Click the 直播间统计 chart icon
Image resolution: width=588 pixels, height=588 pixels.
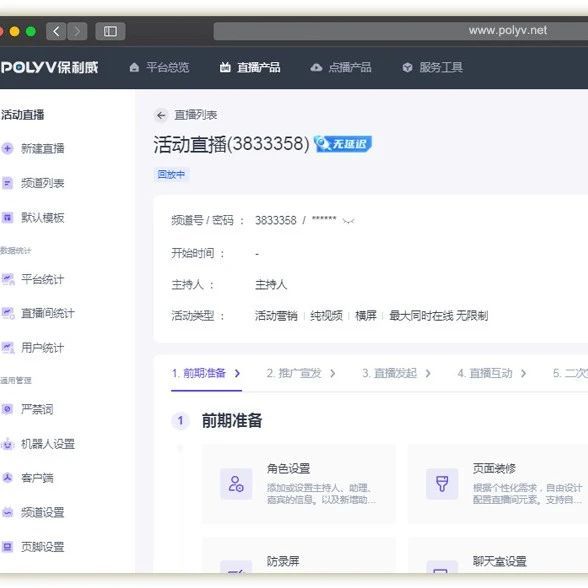[x=8, y=313]
